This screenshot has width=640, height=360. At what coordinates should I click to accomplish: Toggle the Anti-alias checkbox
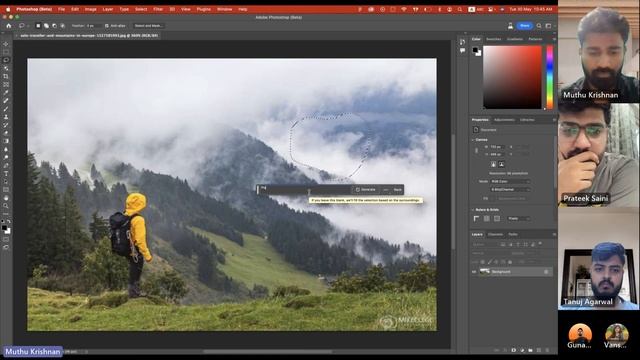pos(107,26)
